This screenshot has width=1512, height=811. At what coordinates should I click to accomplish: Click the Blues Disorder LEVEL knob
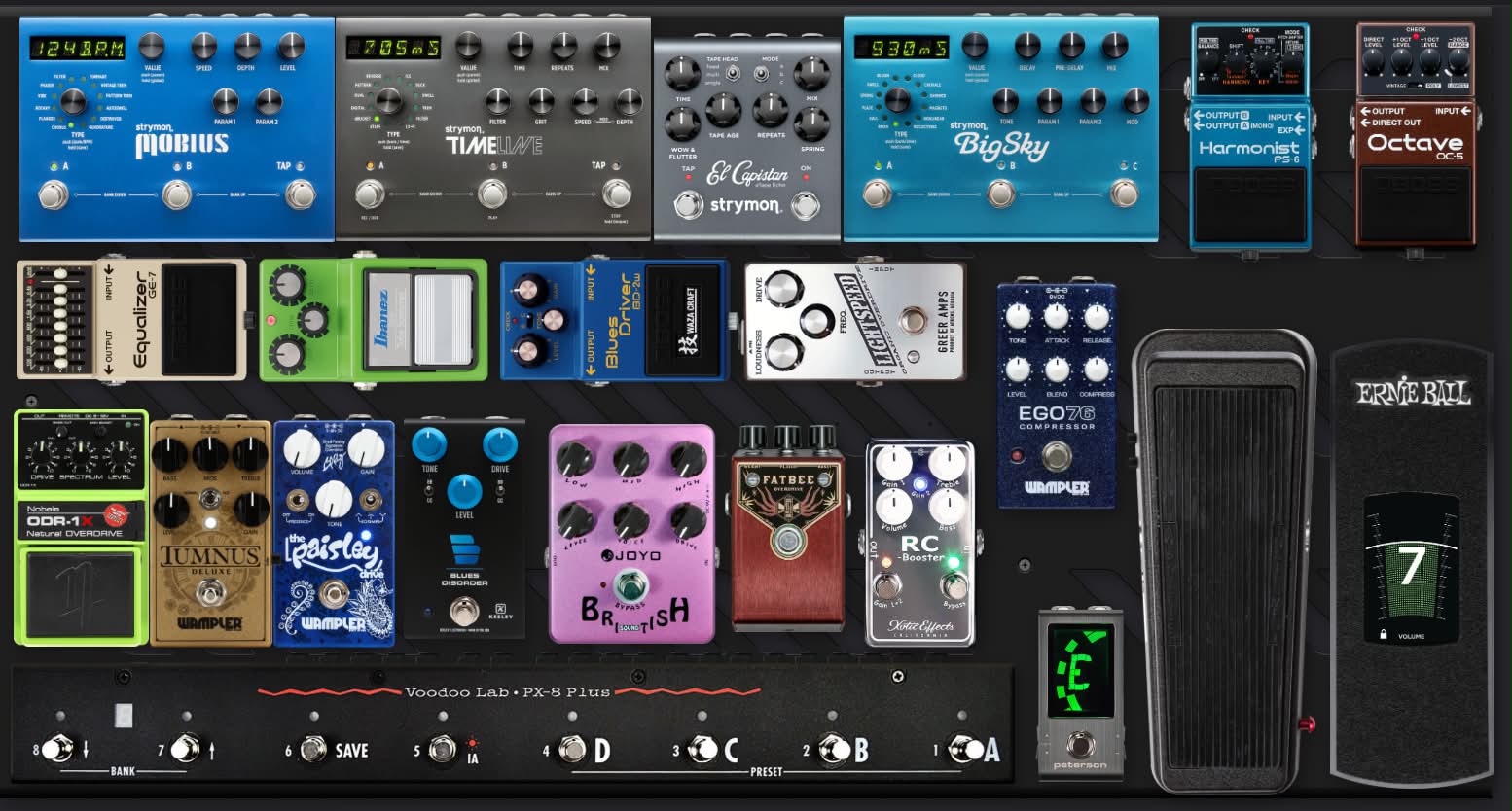(x=464, y=491)
